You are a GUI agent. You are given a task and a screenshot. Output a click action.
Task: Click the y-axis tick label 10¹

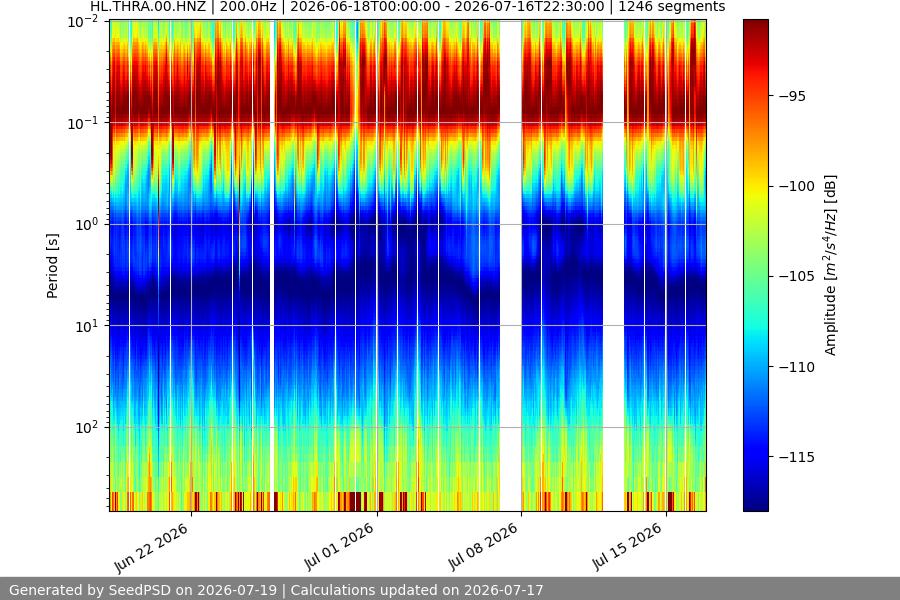(x=87, y=326)
